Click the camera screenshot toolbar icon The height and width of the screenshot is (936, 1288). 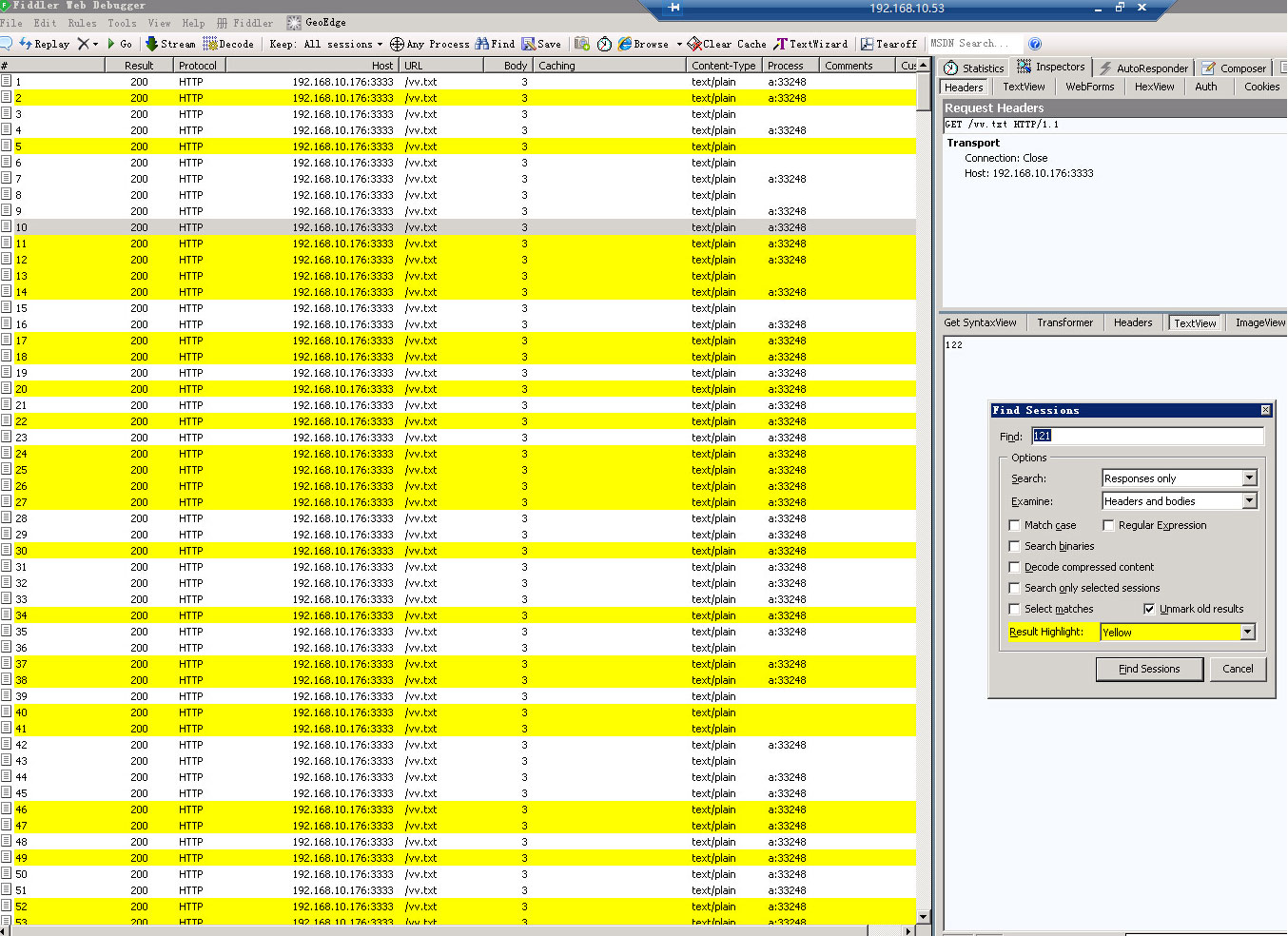(581, 44)
